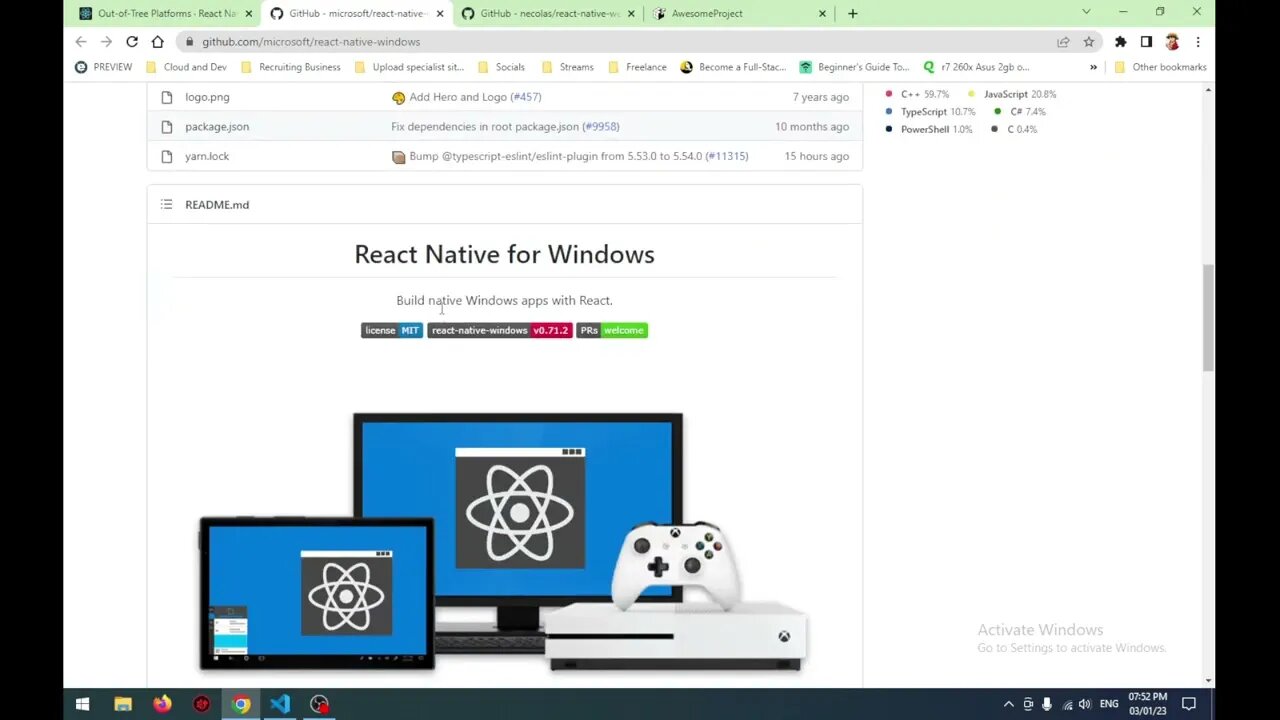Close the AwesomeProject tab
The image size is (1280, 720).
[x=822, y=14]
